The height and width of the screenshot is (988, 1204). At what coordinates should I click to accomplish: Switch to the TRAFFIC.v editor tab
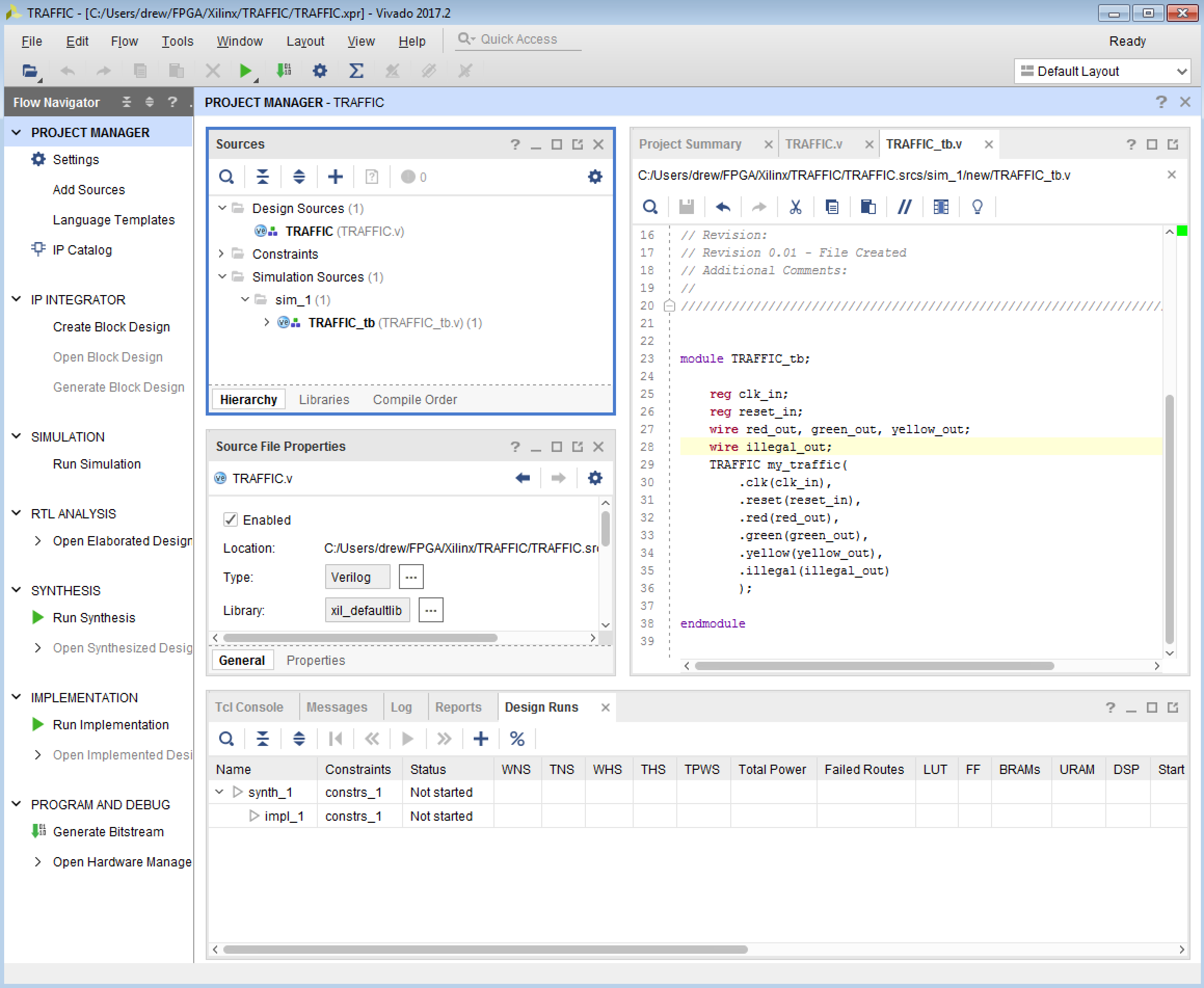click(814, 144)
